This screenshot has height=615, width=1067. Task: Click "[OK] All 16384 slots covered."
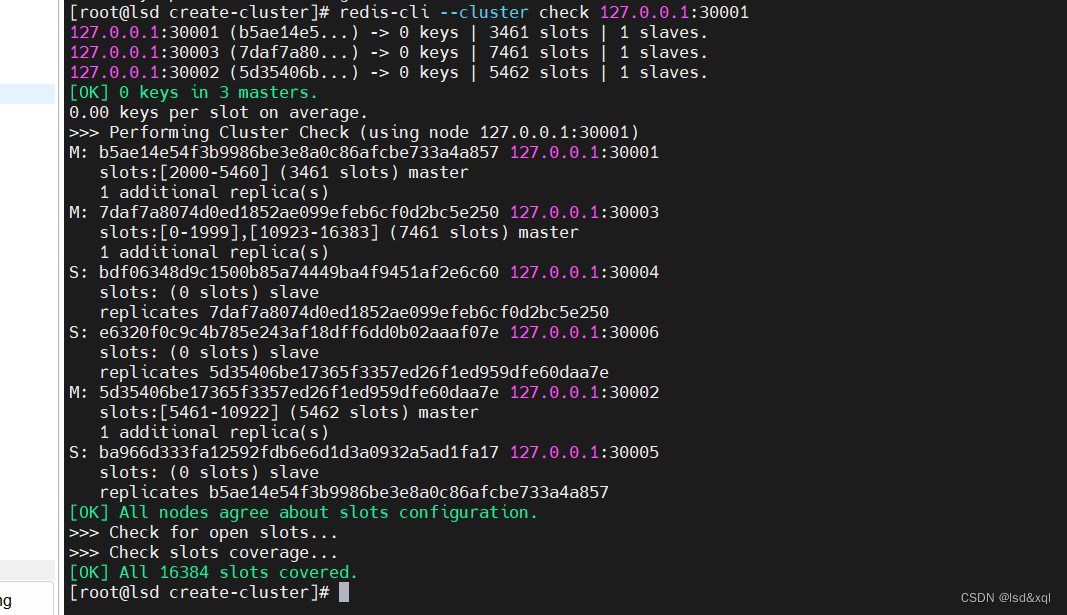tap(214, 572)
